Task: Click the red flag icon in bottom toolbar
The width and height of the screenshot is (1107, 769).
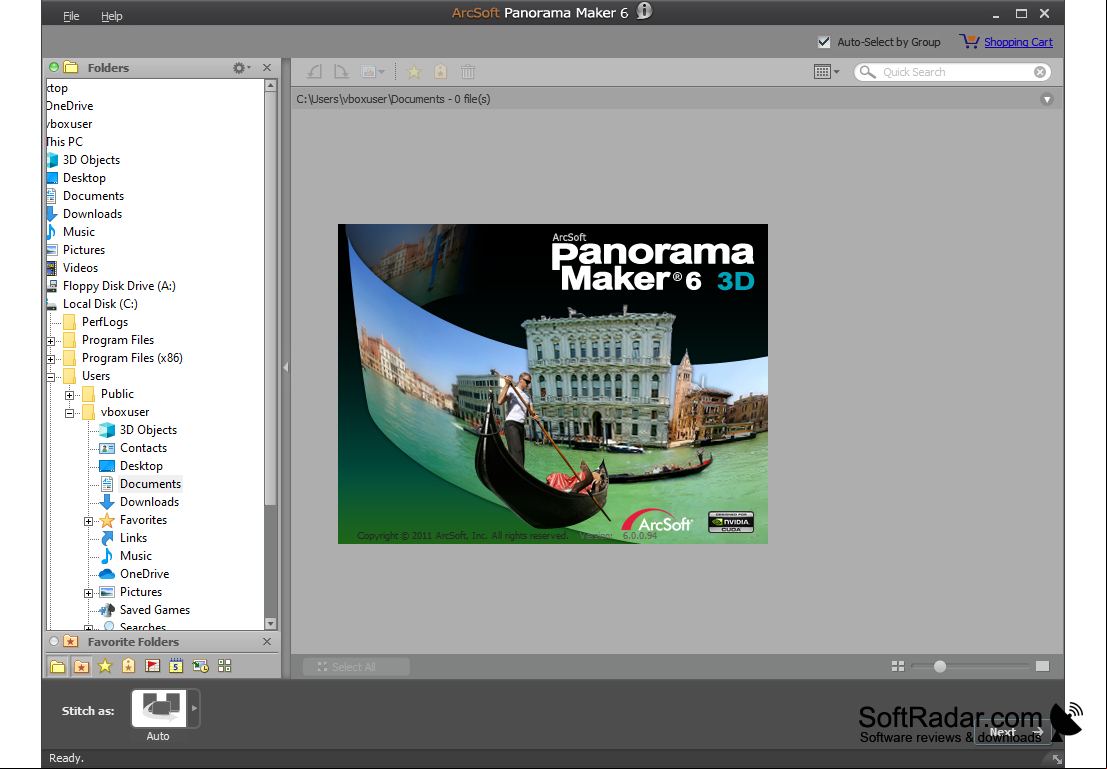Action: pyautogui.click(x=152, y=666)
